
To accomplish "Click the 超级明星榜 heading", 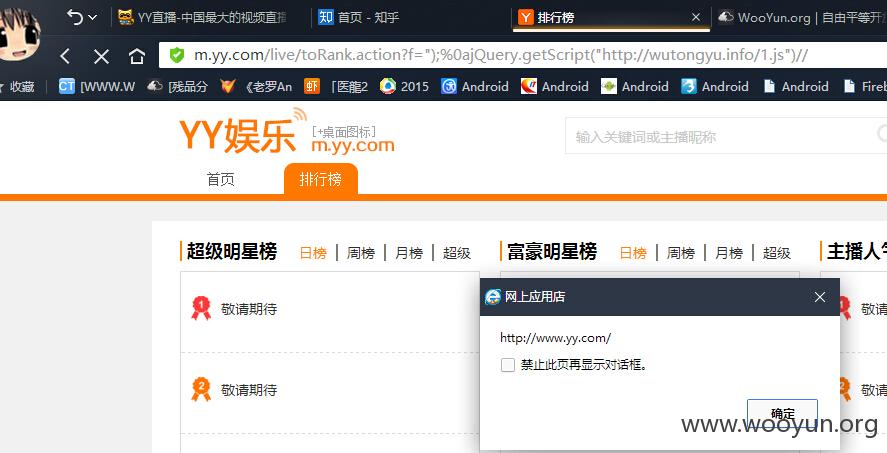I will [232, 251].
